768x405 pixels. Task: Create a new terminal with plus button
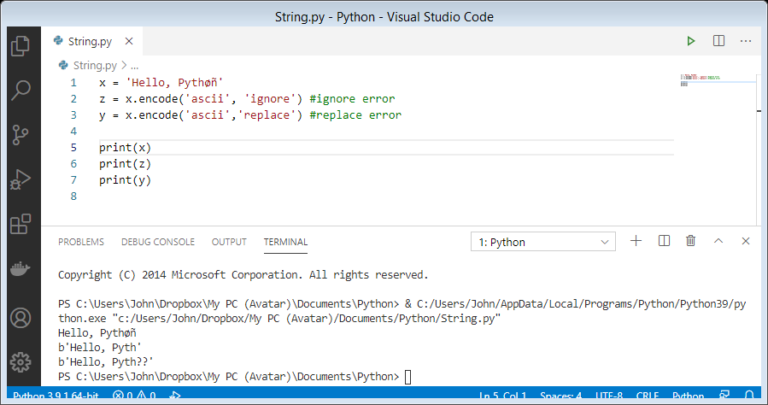pyautogui.click(x=636, y=241)
